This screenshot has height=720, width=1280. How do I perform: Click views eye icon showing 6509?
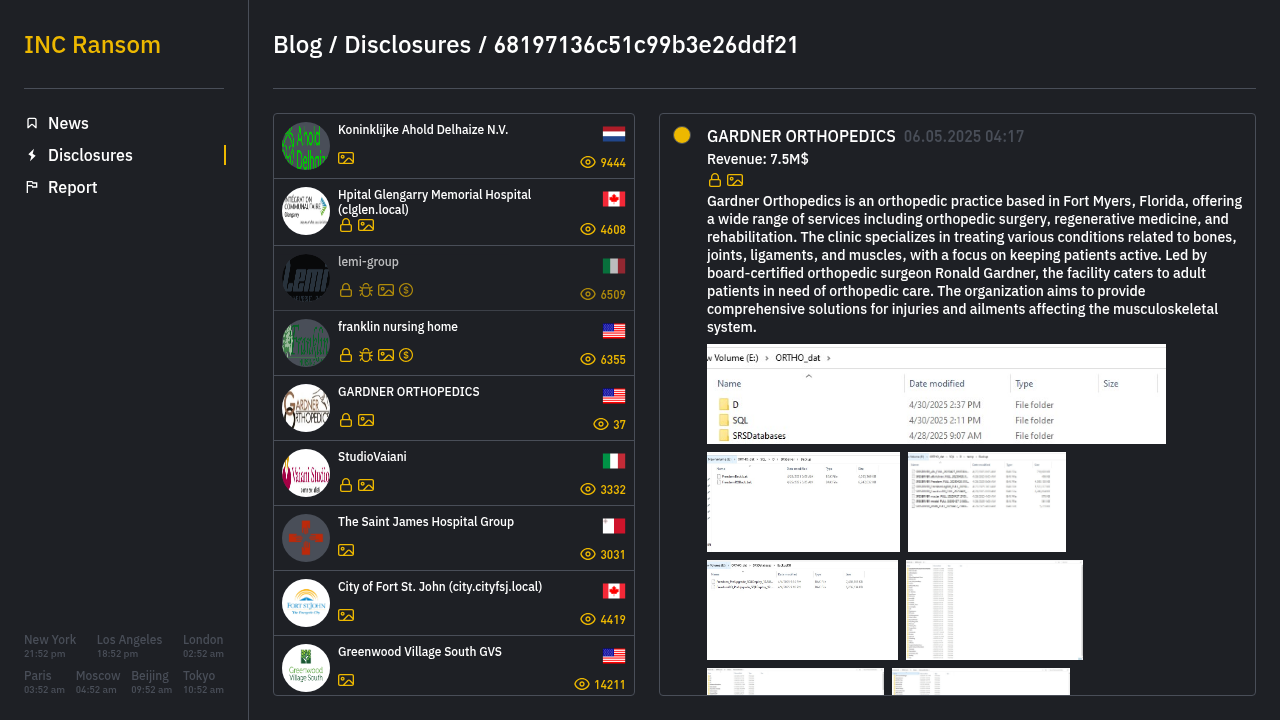[x=588, y=294]
